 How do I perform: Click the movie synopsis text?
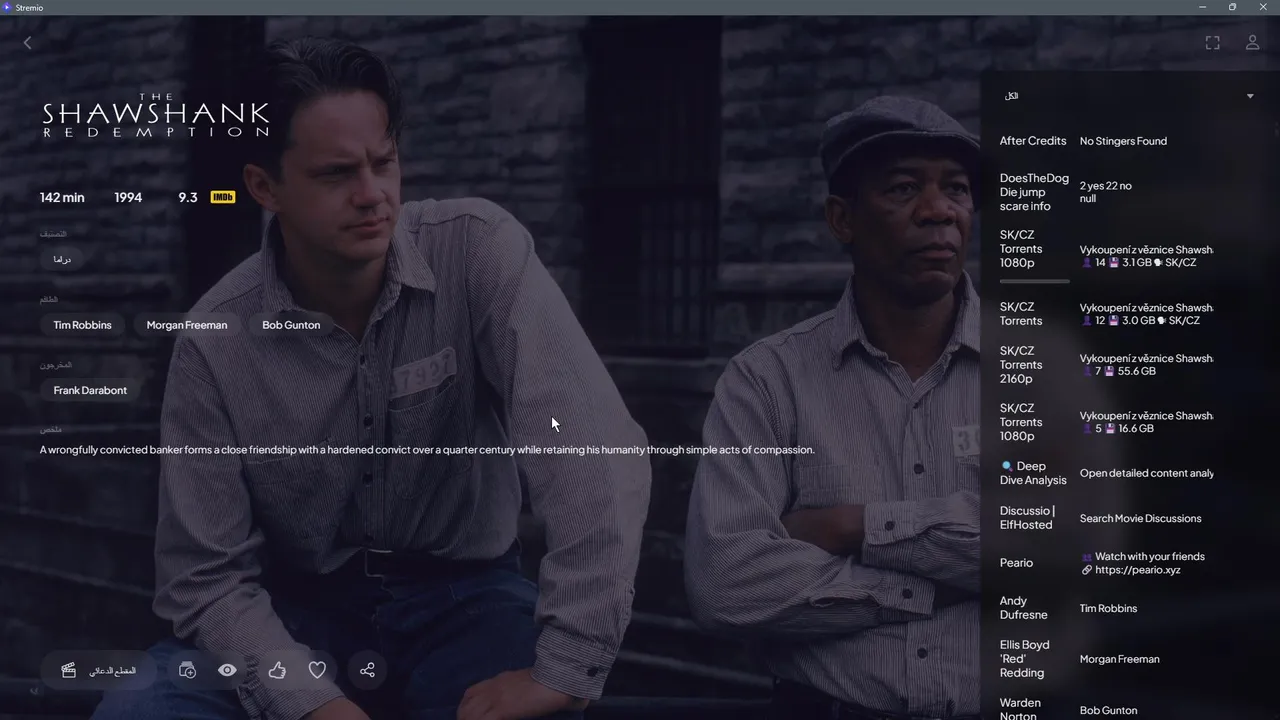(x=427, y=450)
